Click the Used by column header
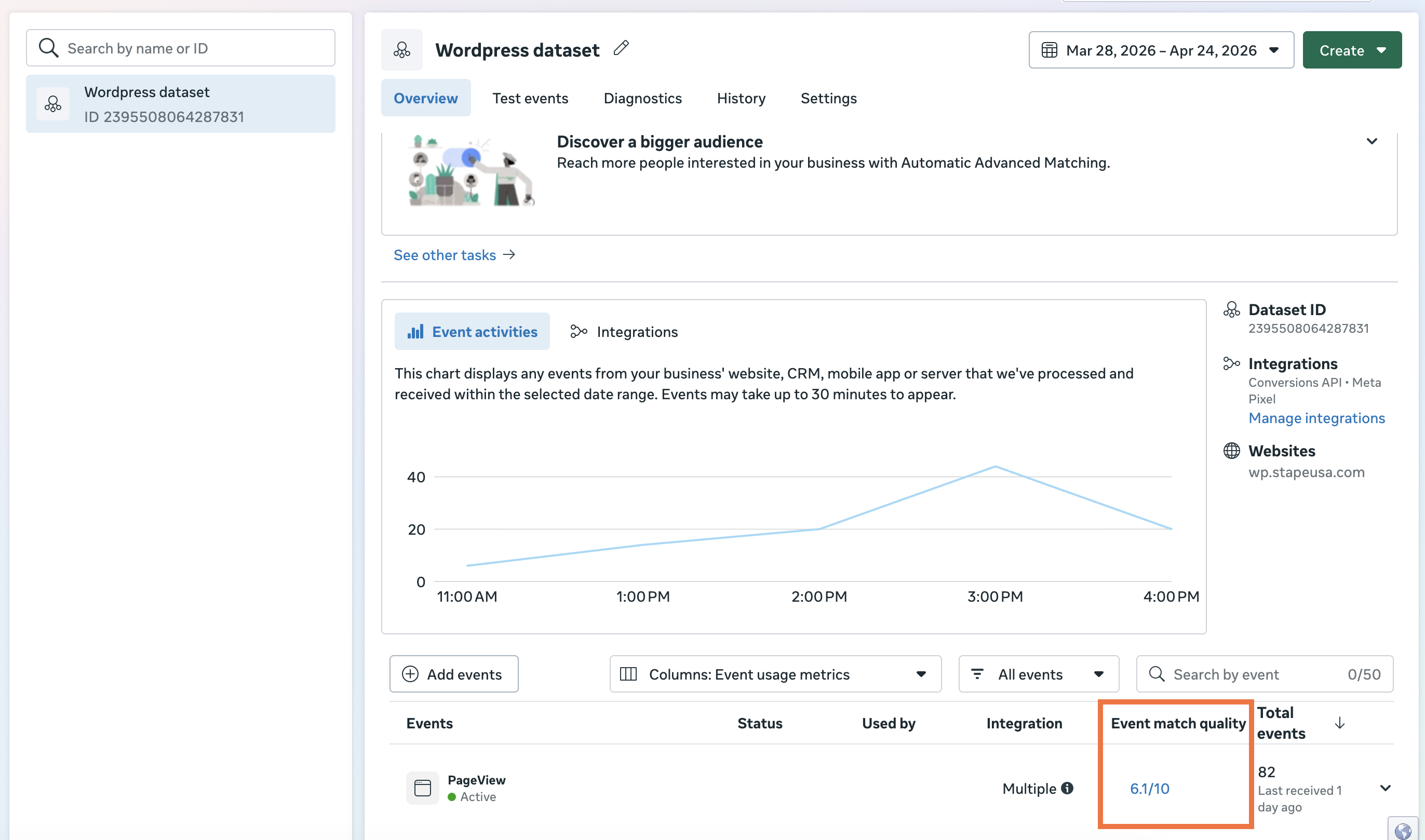 tap(889, 723)
